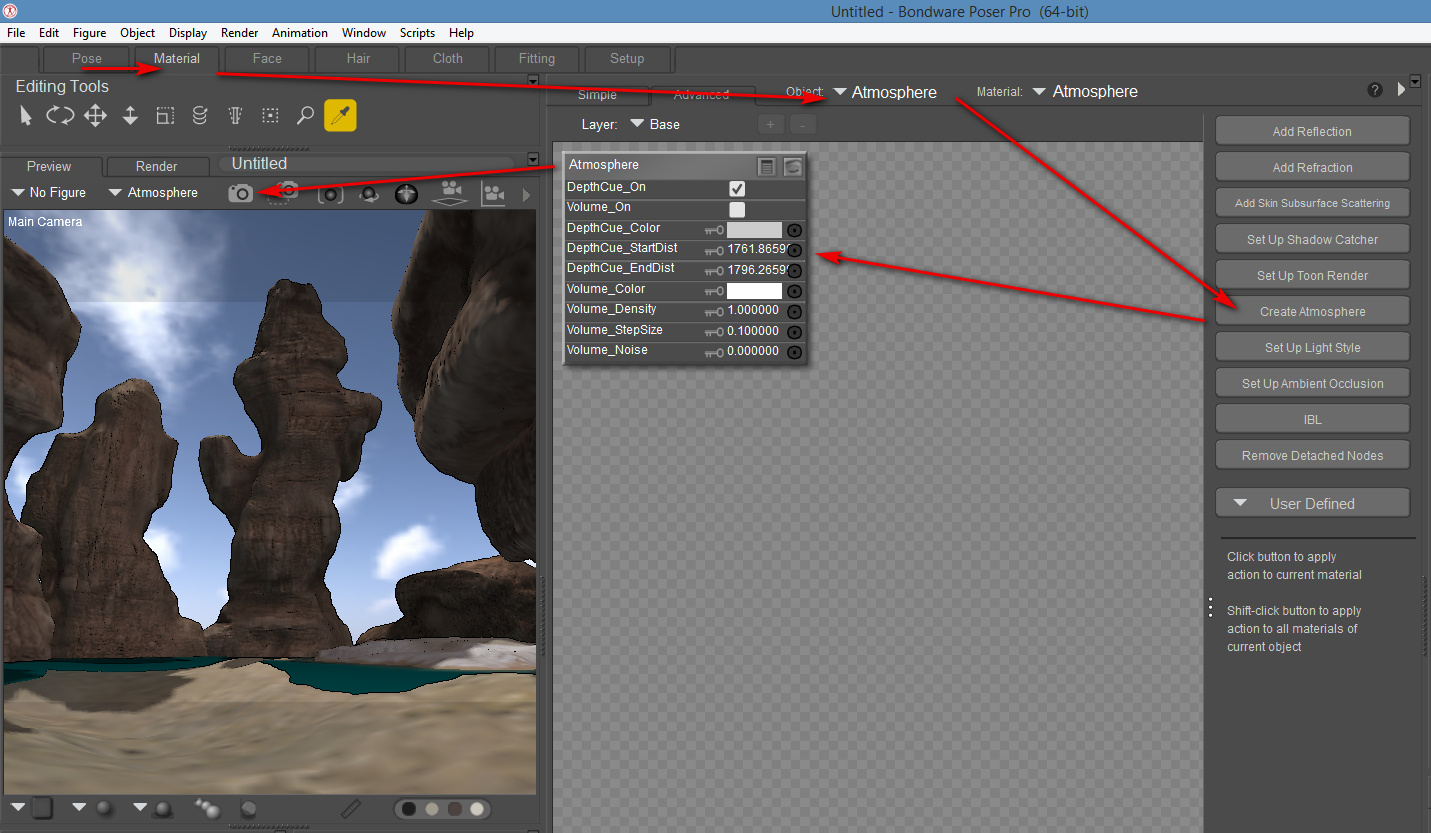This screenshot has width=1431, height=833.
Task: Click the camera icon beside the Atmosphere dropdown
Action: click(240, 193)
